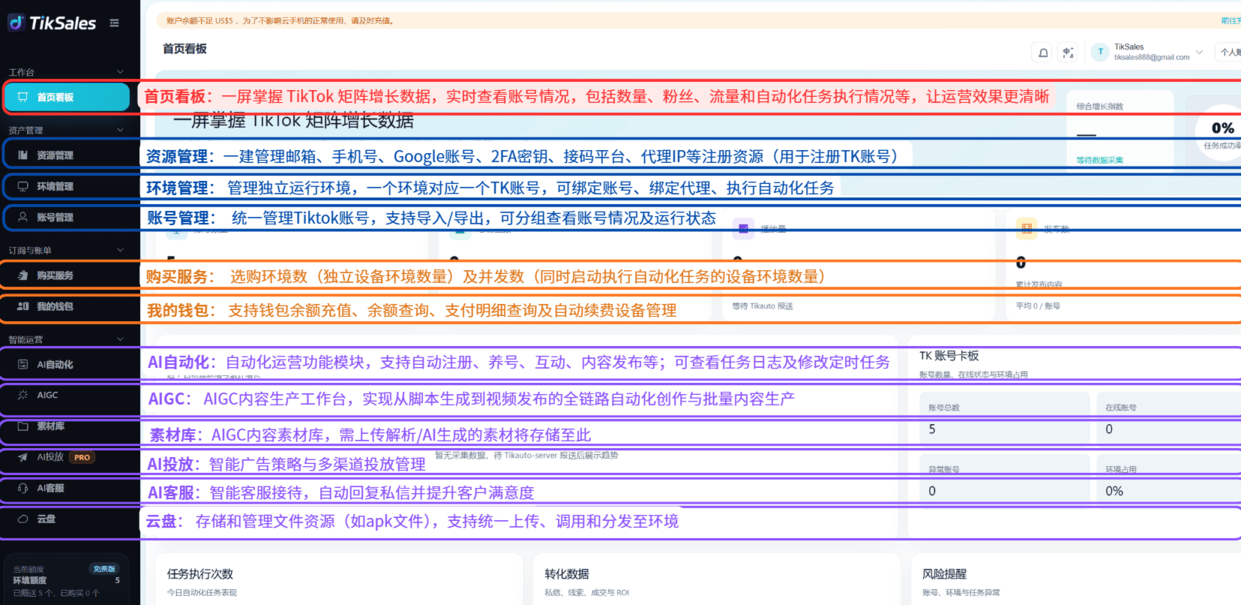1241x605 pixels.
Task: Click the 综合增长指数 label
Action: [1100, 106]
